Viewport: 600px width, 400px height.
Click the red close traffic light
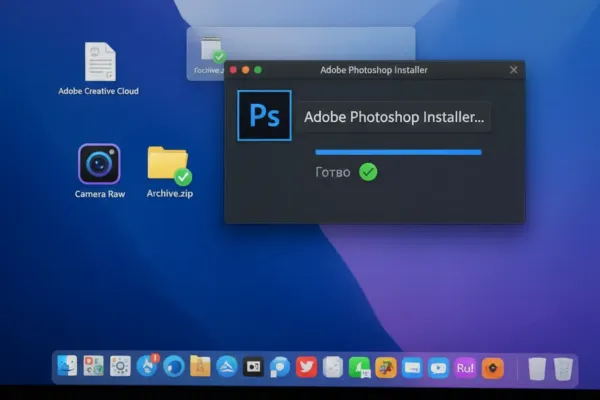click(233, 70)
